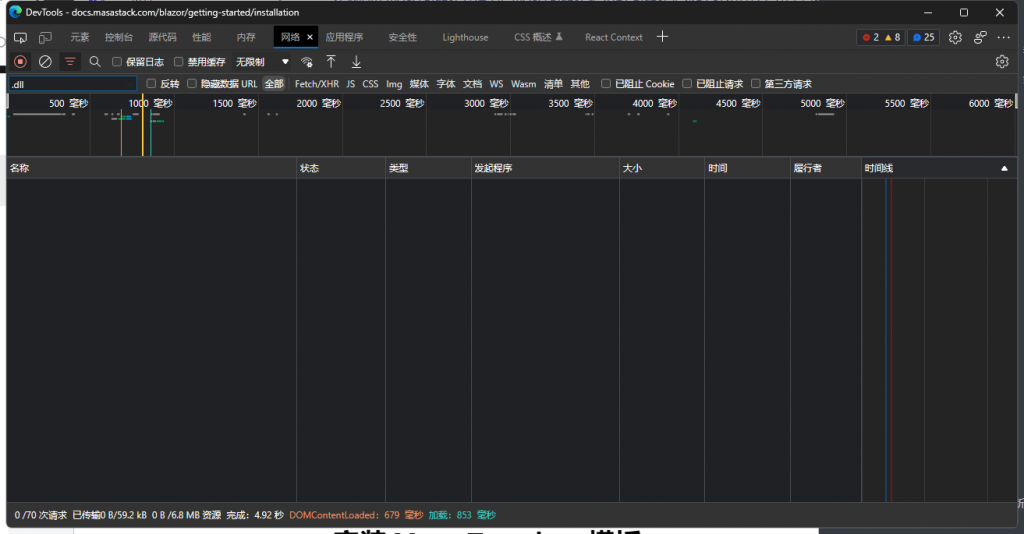
Task: Show the 8 warnings counter
Action: [892, 37]
